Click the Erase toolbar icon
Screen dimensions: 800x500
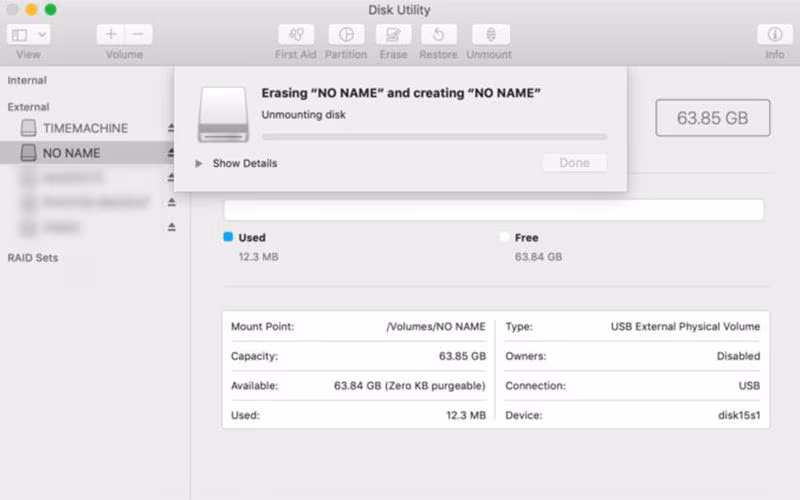(x=393, y=35)
